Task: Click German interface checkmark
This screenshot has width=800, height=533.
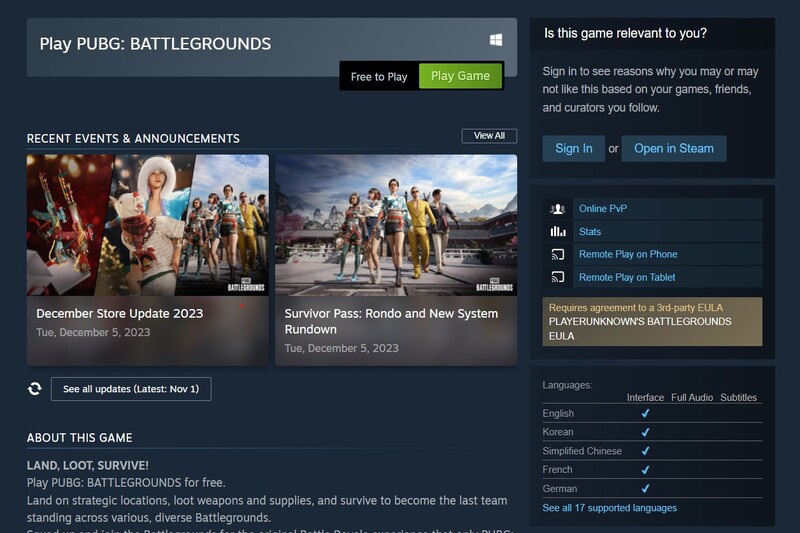Action: pyautogui.click(x=645, y=488)
